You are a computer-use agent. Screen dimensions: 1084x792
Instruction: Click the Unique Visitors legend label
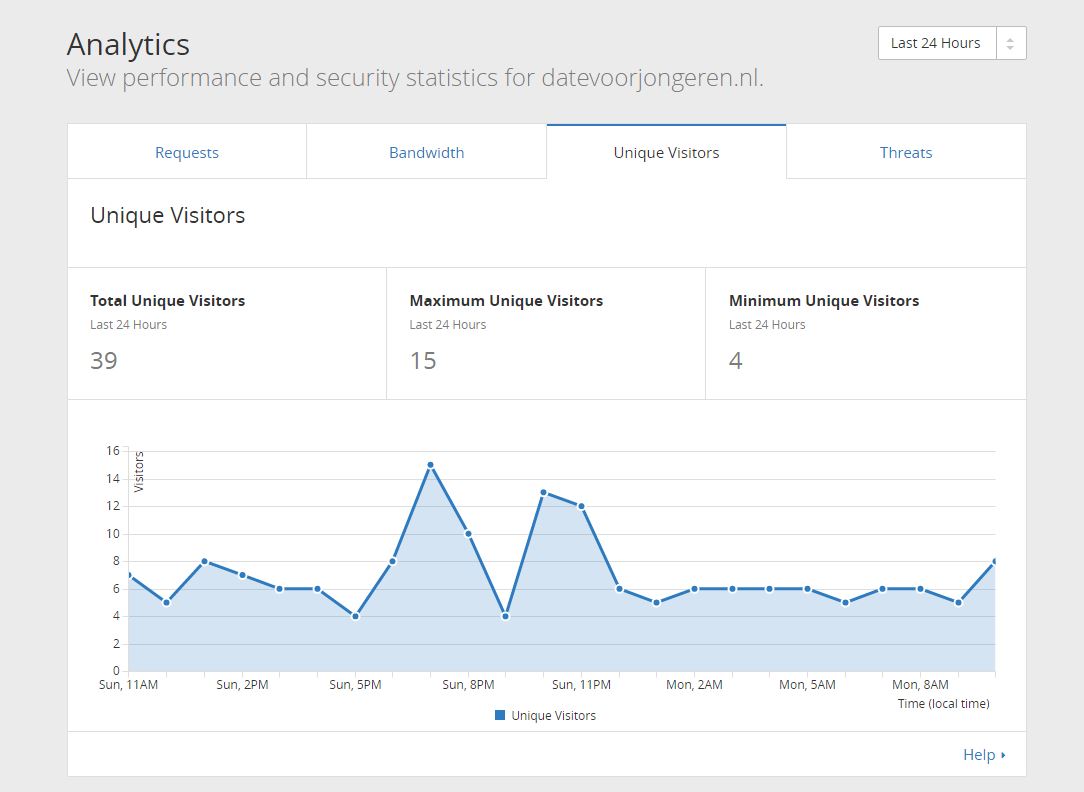click(x=553, y=715)
